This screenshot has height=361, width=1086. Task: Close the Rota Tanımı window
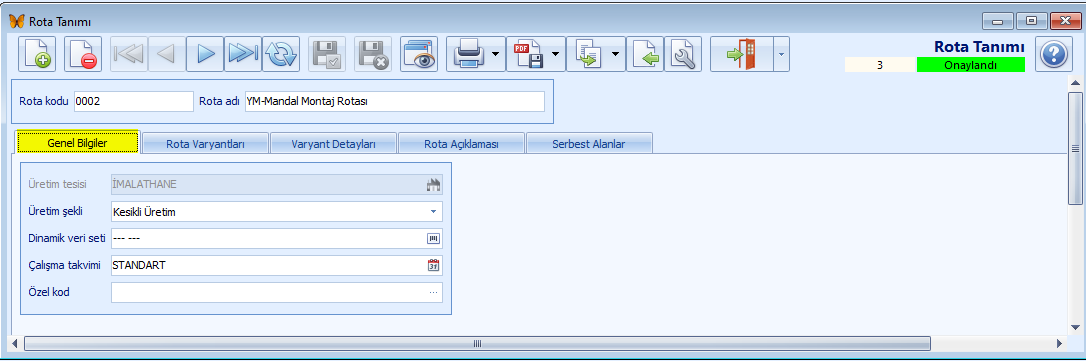point(1065,21)
